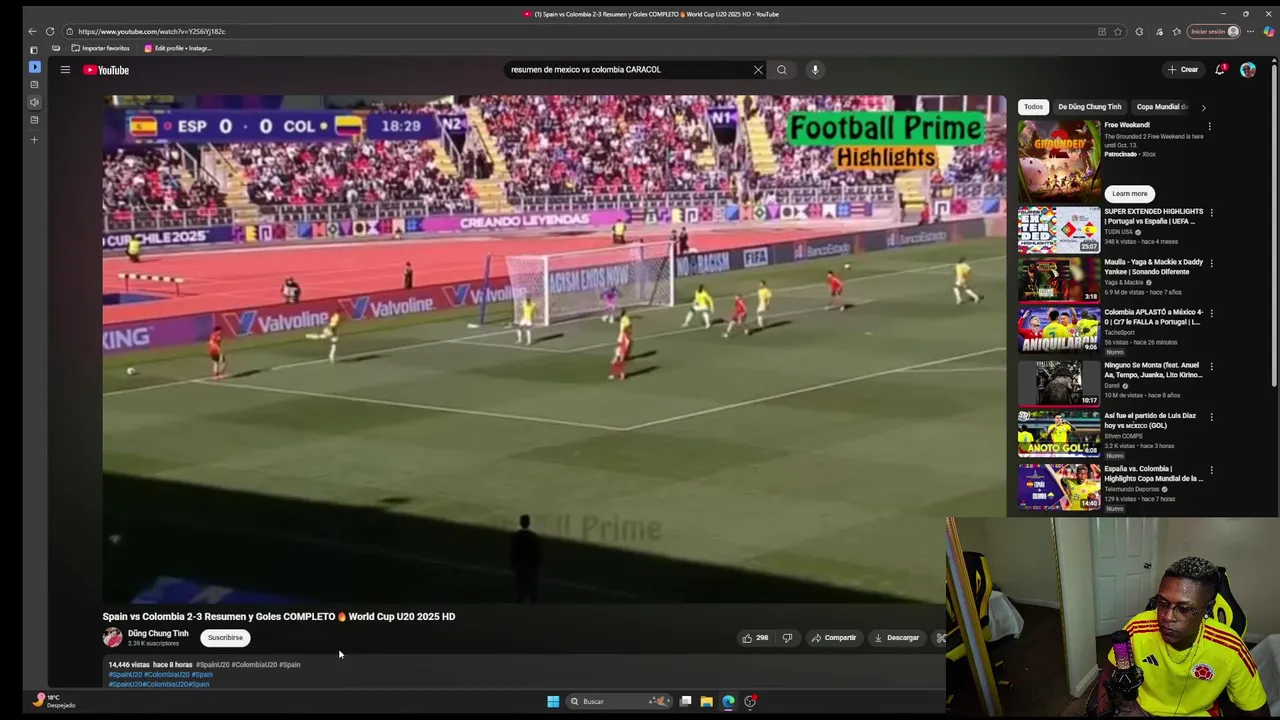Open the browser tab actions icon
The image size is (1280, 720).
[34, 49]
